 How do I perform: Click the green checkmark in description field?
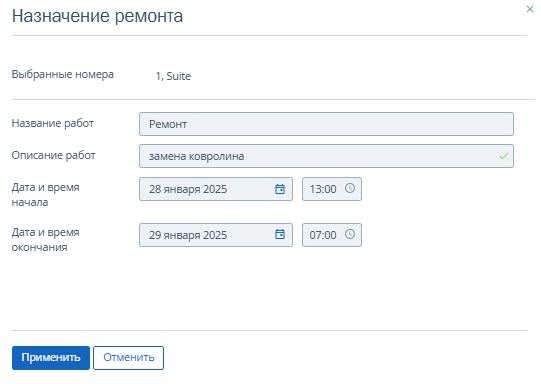point(504,156)
